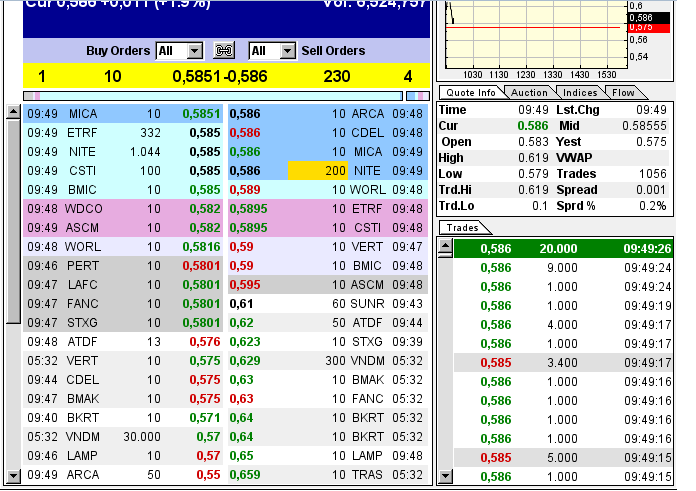This screenshot has width=696, height=491.
Task: Click the link chain icon between order filters
Action: tap(224, 51)
